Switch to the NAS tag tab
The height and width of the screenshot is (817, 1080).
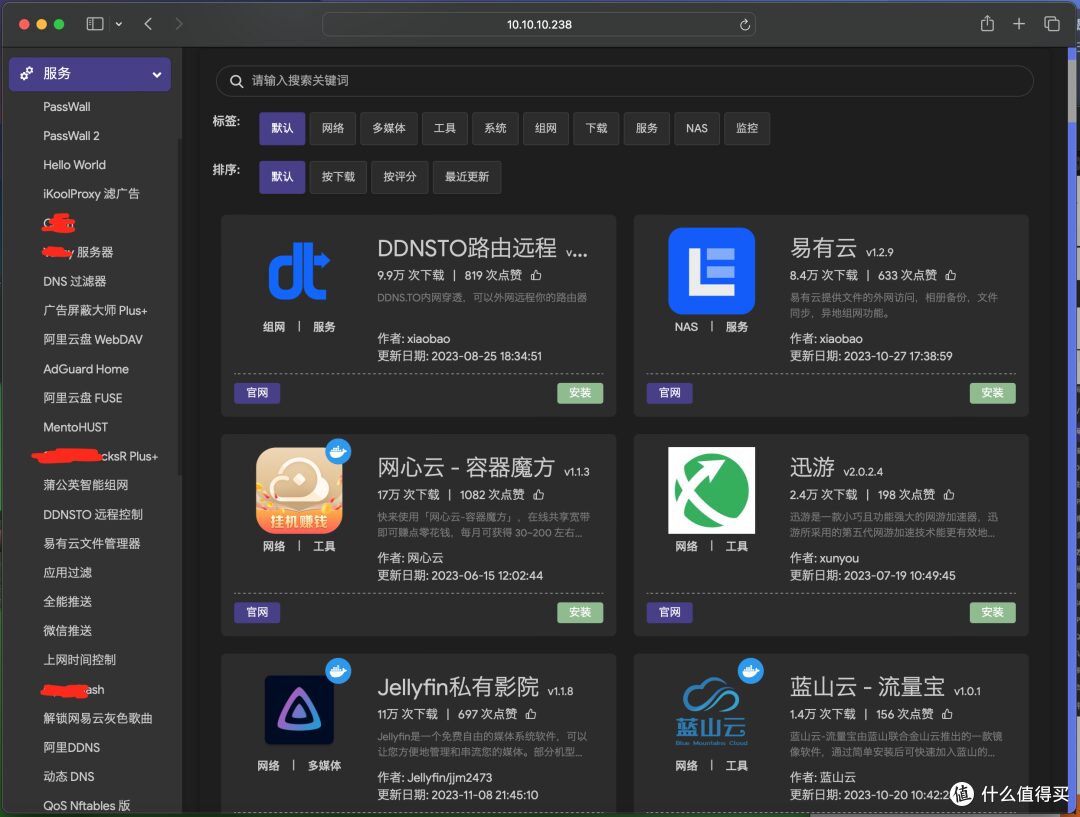coord(696,128)
